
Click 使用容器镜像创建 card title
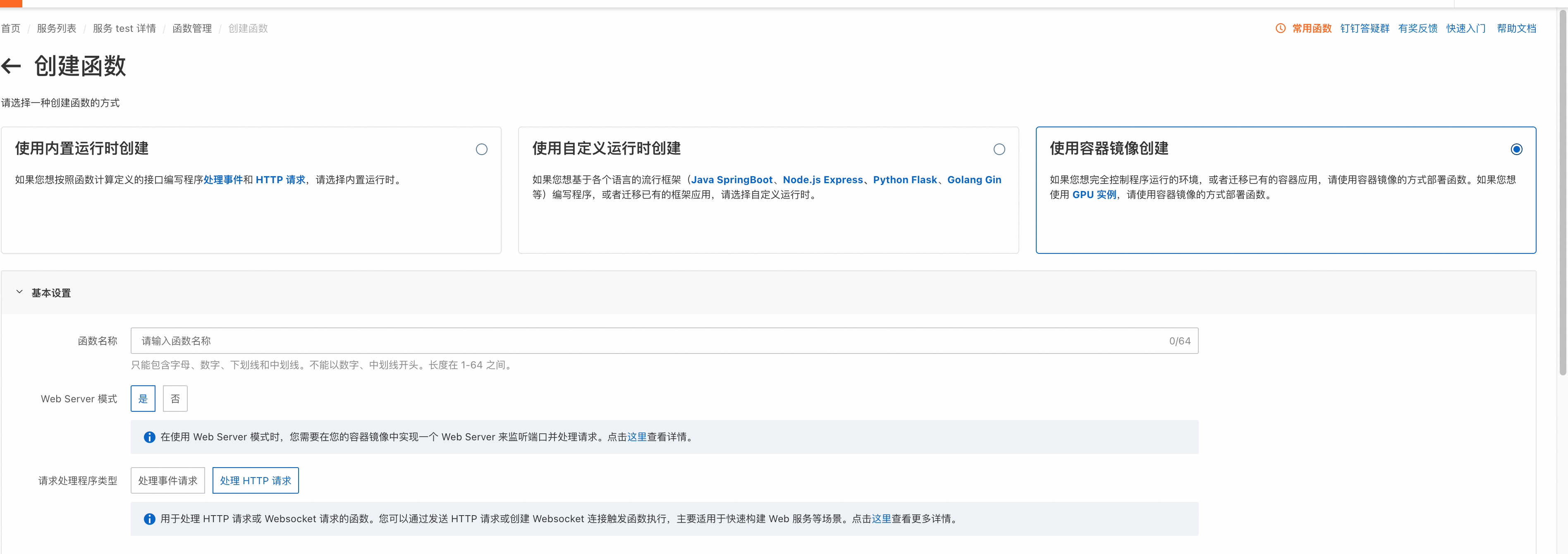click(x=1109, y=148)
